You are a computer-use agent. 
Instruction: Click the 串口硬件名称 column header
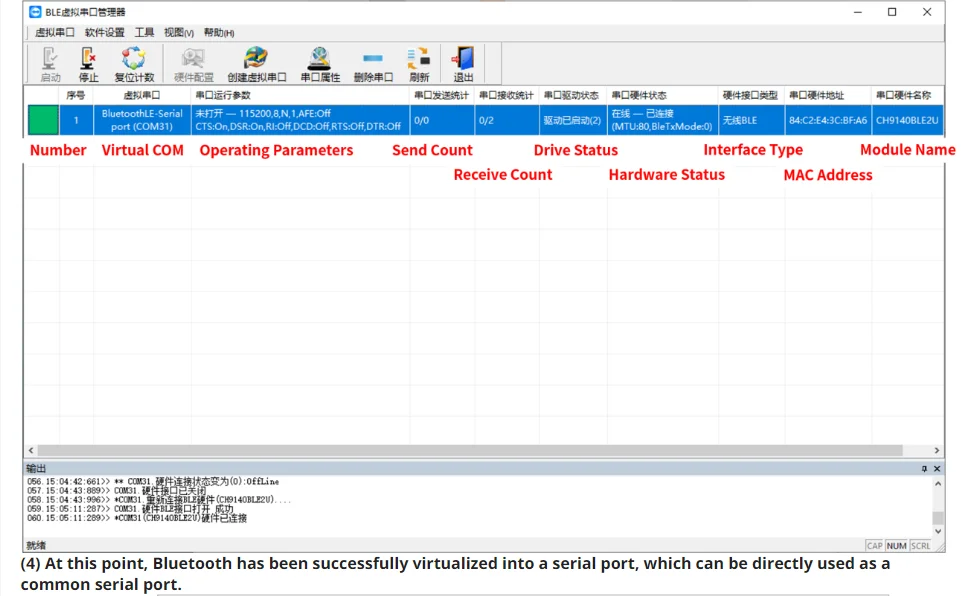(x=908, y=95)
